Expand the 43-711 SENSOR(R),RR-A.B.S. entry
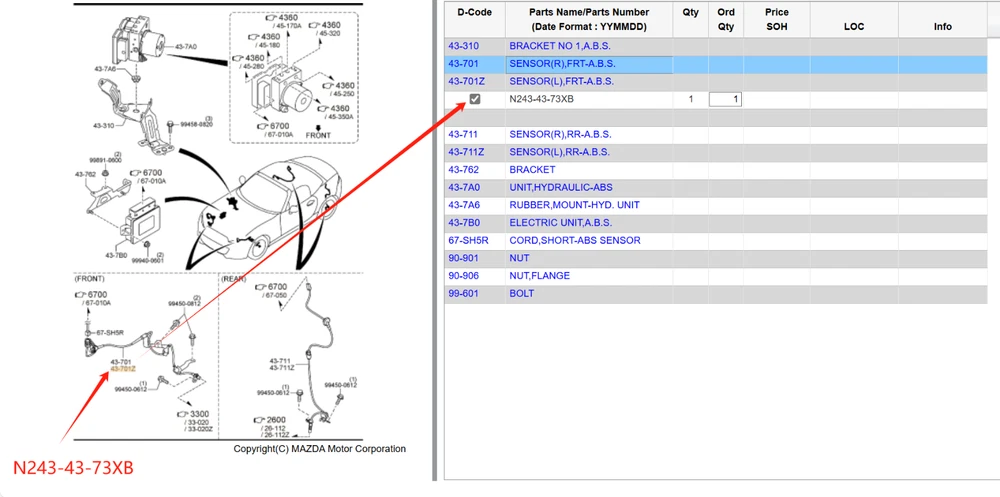 point(560,134)
